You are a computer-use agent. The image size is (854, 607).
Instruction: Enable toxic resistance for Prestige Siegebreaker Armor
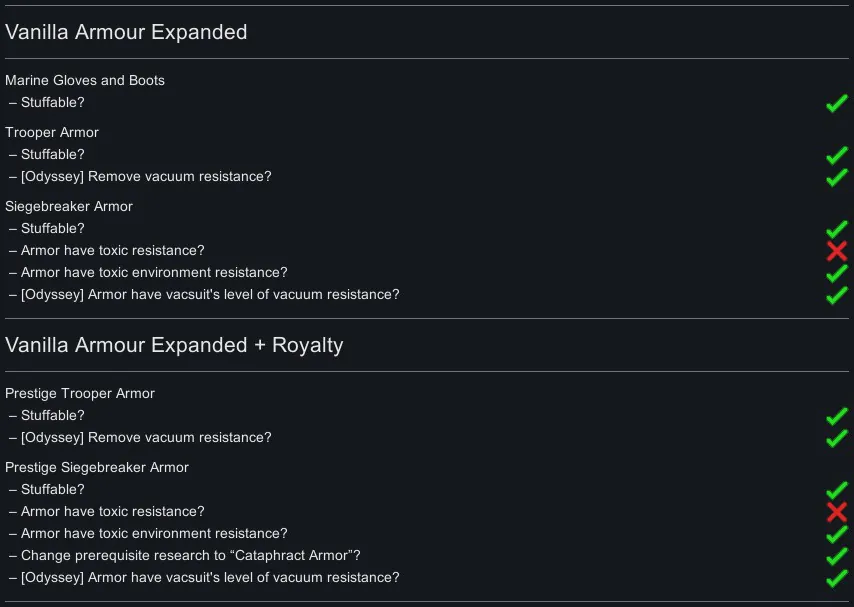[836, 512]
